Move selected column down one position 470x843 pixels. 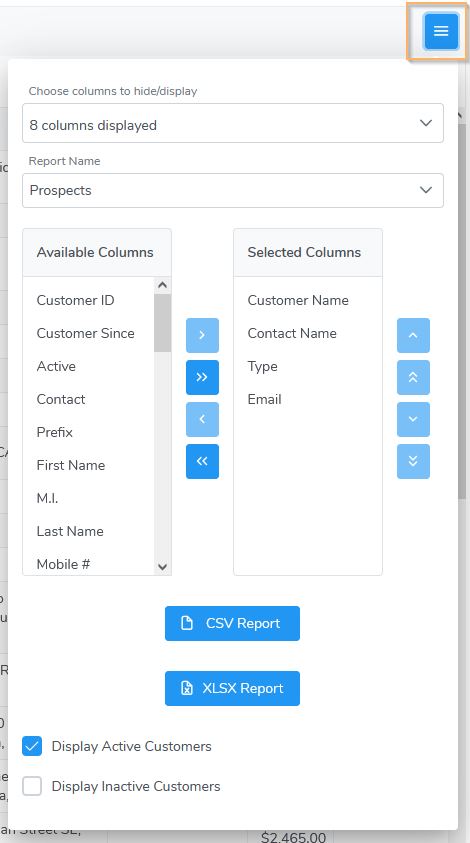tap(413, 419)
